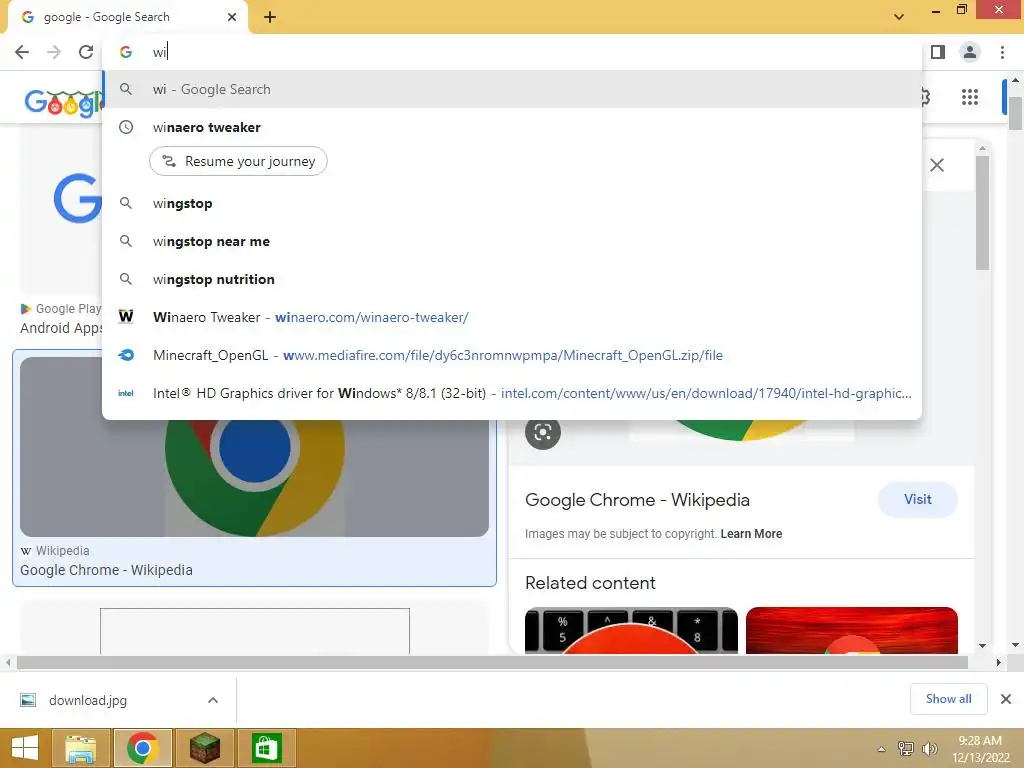
Task: Click the page's main vertical scrollbar thumb
Action: click(x=1015, y=114)
